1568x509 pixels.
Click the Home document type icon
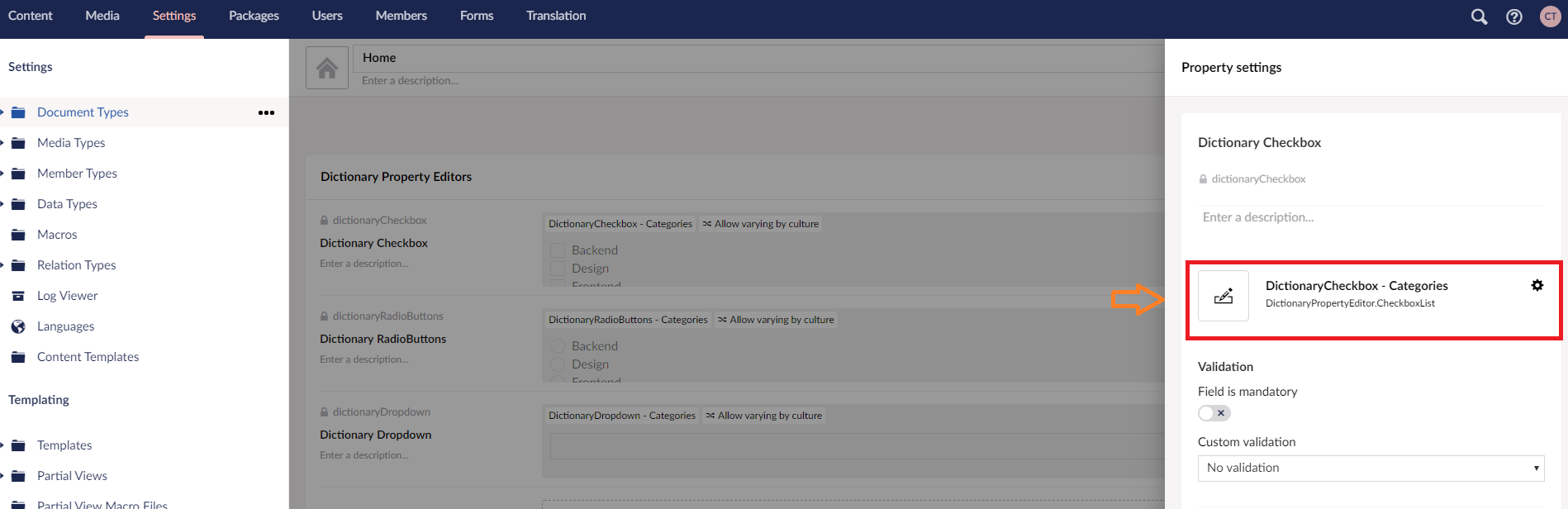(x=327, y=68)
